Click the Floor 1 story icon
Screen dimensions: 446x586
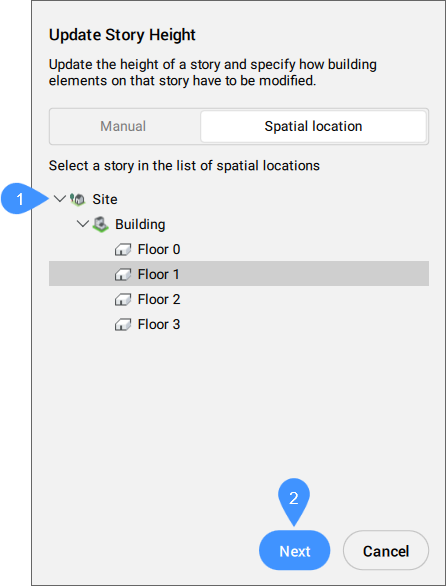123,274
